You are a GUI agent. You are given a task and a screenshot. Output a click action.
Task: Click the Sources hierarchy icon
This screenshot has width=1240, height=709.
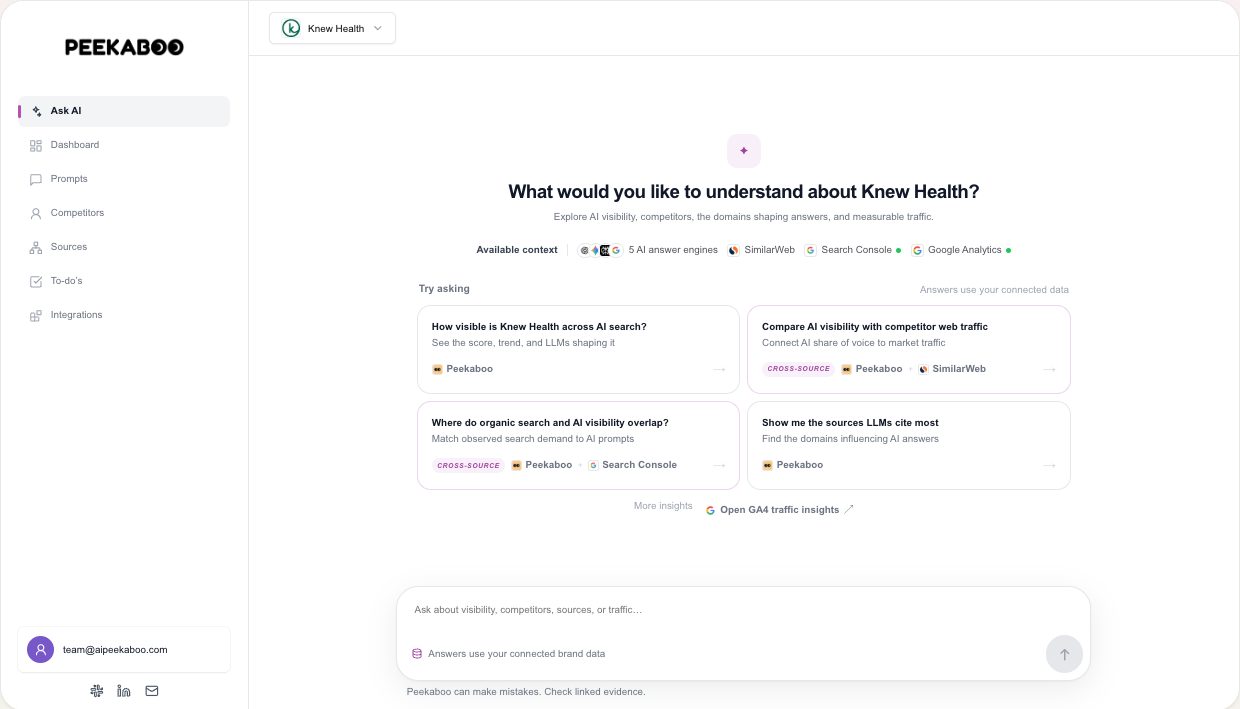click(x=36, y=247)
